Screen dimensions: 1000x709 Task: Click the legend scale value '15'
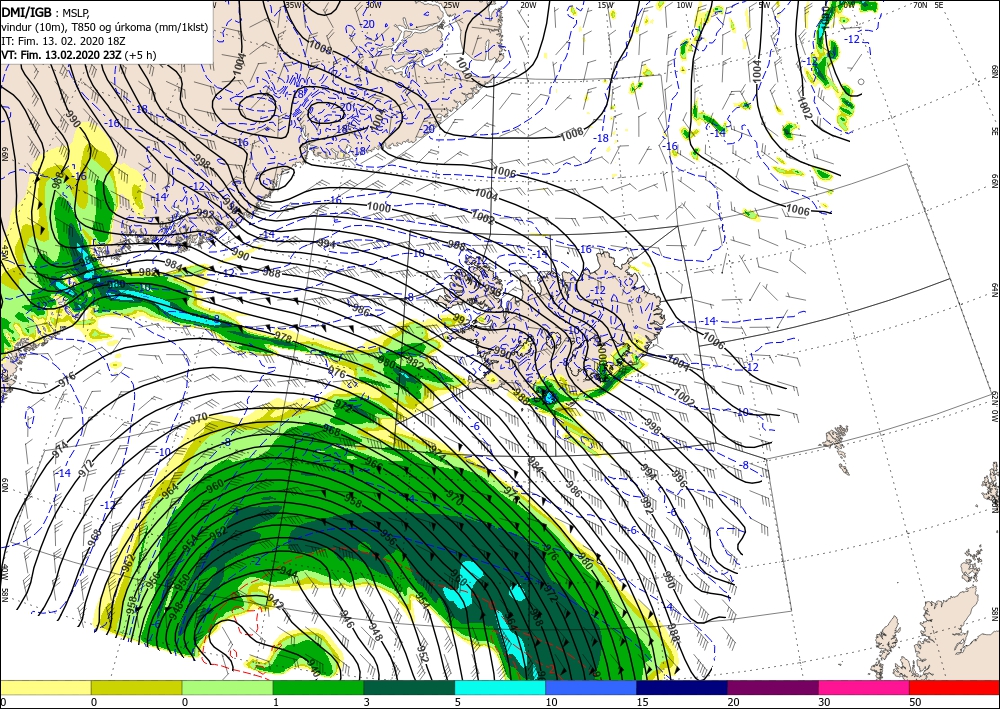[642, 702]
